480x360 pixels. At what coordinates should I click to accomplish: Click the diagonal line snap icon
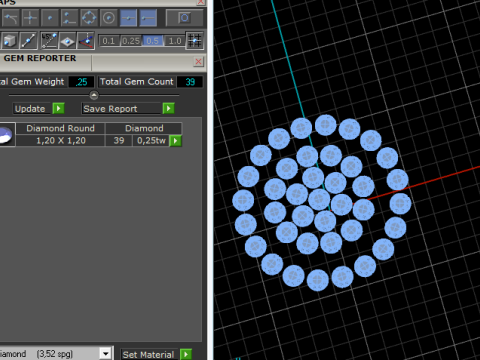pyautogui.click(x=29, y=41)
